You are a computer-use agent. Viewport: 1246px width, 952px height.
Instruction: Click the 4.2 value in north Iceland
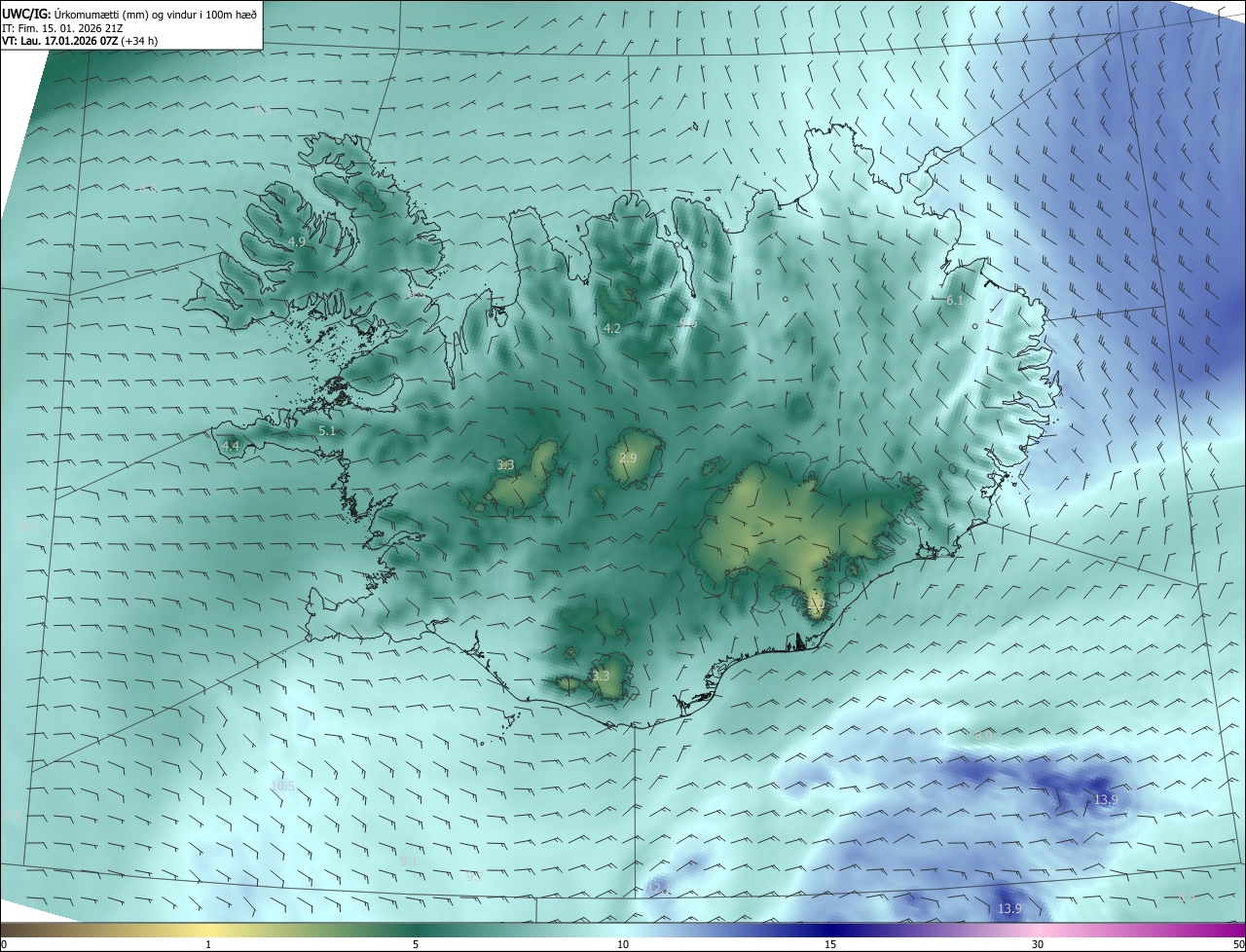click(x=611, y=329)
